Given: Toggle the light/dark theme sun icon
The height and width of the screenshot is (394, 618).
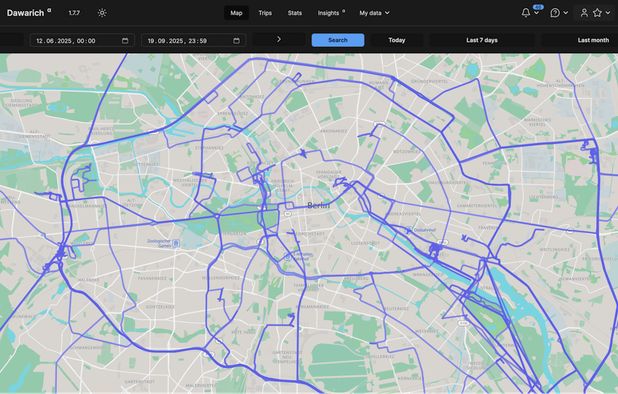Looking at the screenshot, I should pyautogui.click(x=102, y=13).
